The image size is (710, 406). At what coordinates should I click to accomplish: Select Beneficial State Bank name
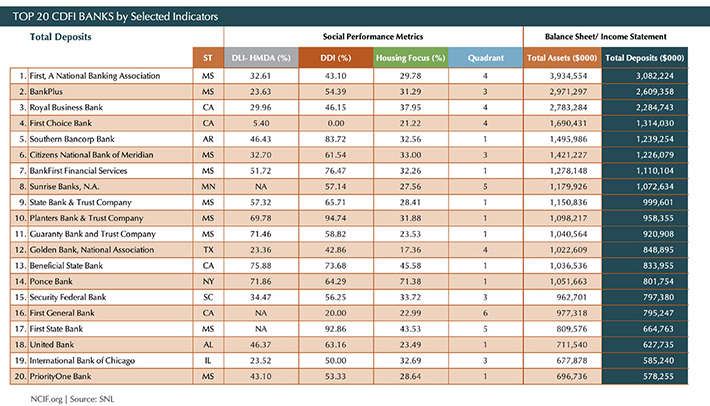(x=66, y=265)
